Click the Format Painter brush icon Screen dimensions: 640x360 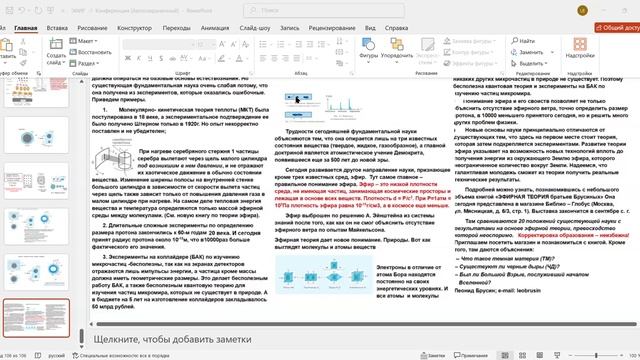tap(23, 63)
